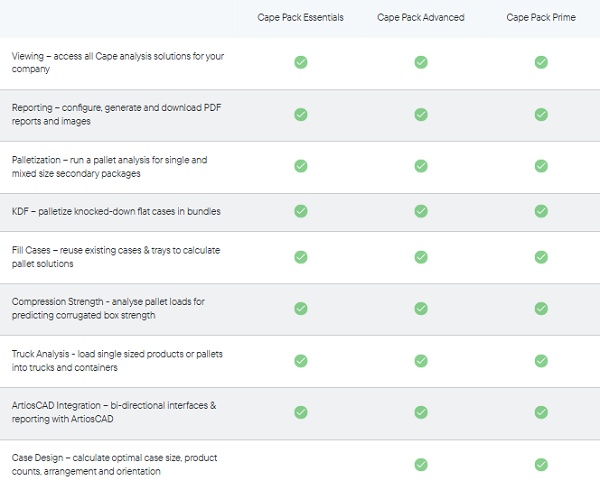
Task: Click the ArtiosCAD Integration checkmark under Cape Pack Advanced
Action: [x=421, y=412]
